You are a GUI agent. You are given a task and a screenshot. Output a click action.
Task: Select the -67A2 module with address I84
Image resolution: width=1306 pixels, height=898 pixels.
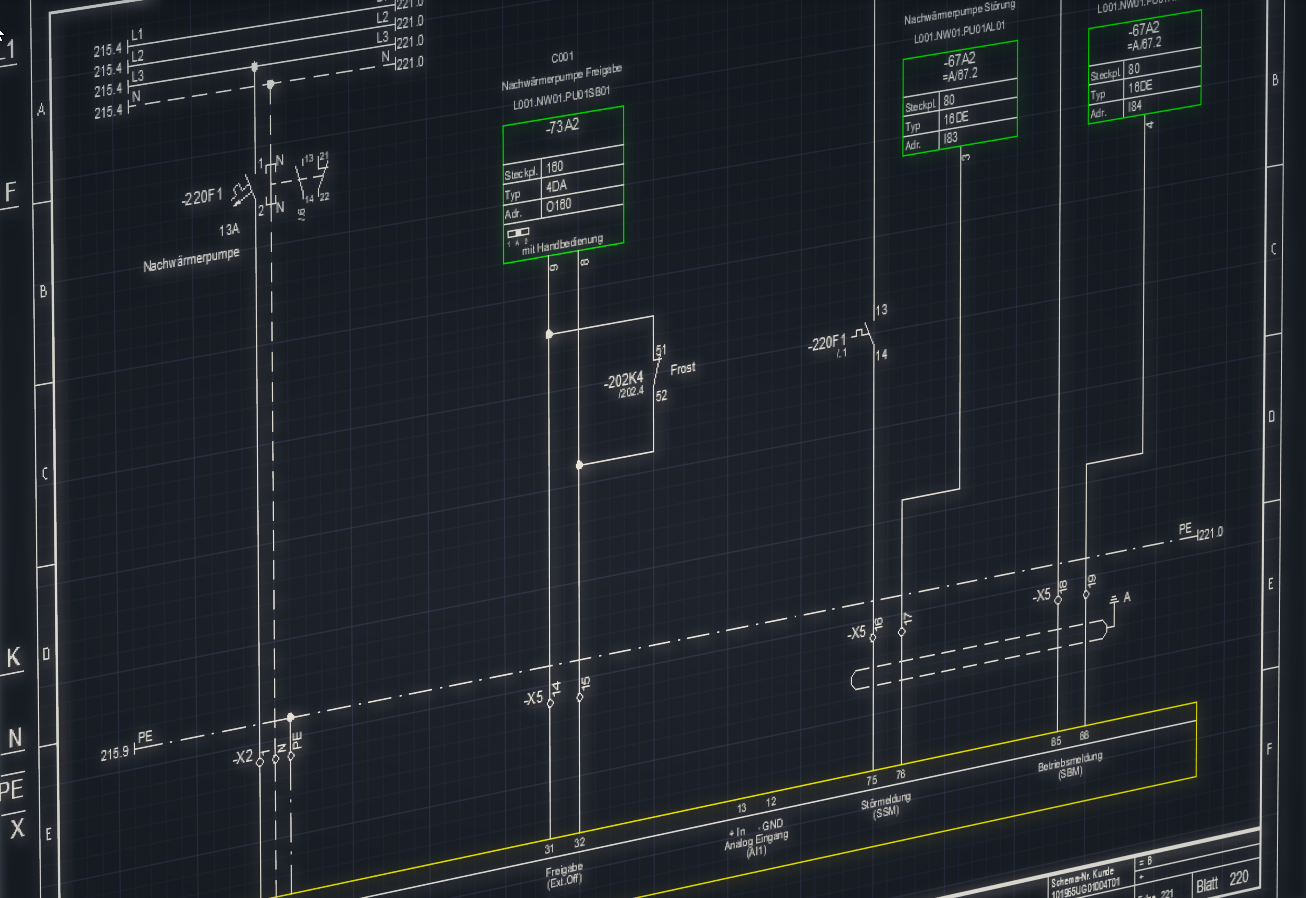click(1144, 67)
